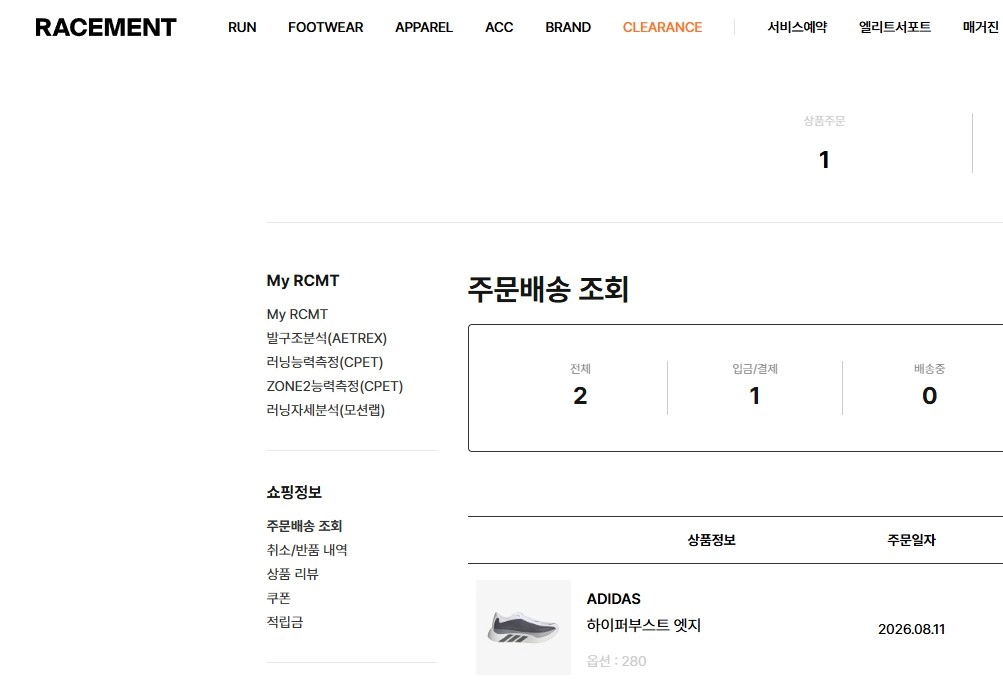Open the 쿠폰 page
This screenshot has width=1003, height=692.
[x=278, y=598]
